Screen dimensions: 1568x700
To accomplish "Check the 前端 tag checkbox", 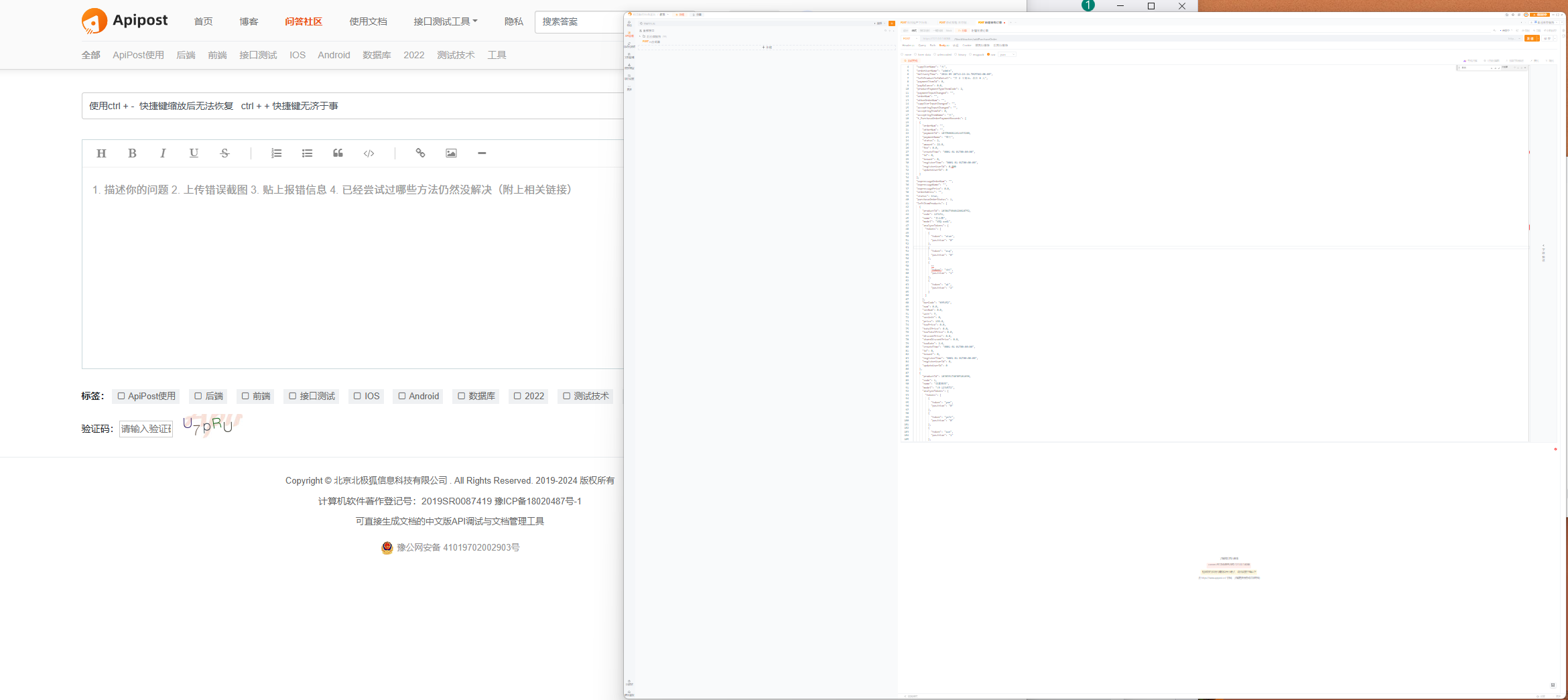I will coord(245,396).
